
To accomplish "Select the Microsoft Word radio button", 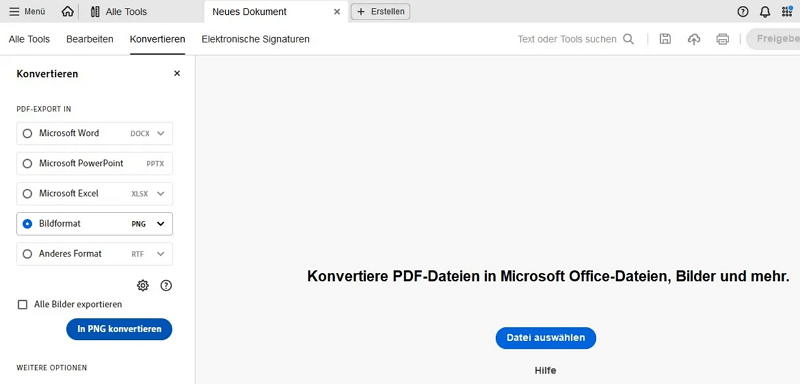I will [x=28, y=134].
